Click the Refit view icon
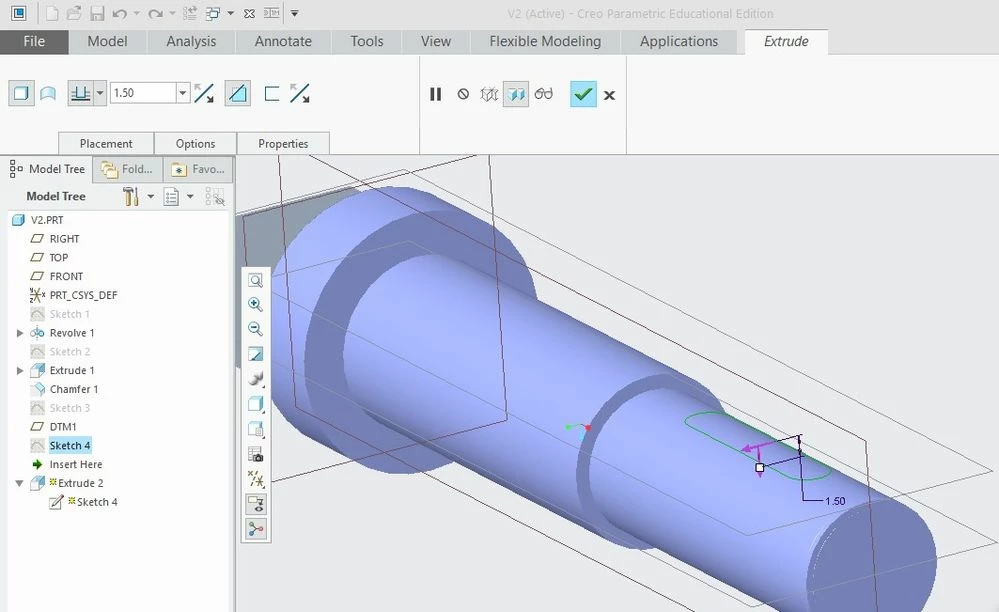This screenshot has width=999, height=612. point(255,280)
